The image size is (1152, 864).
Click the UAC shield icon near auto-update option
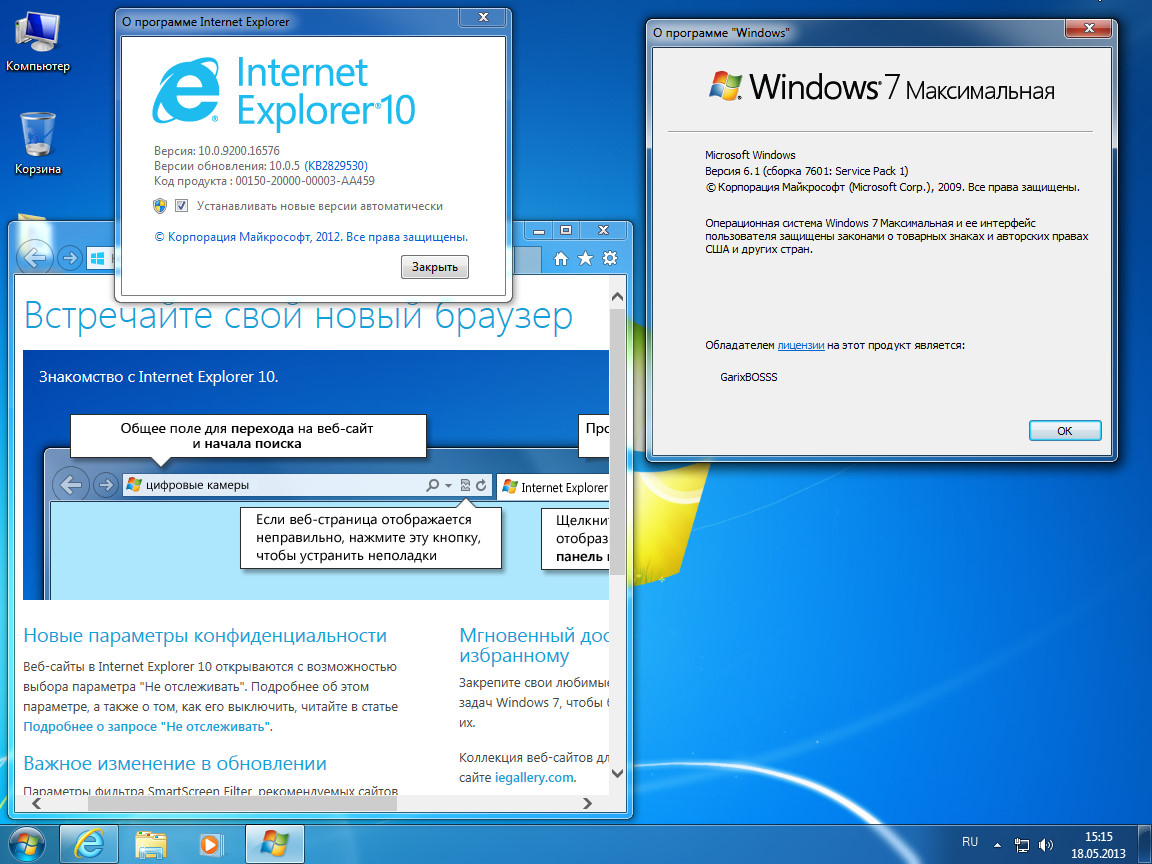pyautogui.click(x=159, y=206)
